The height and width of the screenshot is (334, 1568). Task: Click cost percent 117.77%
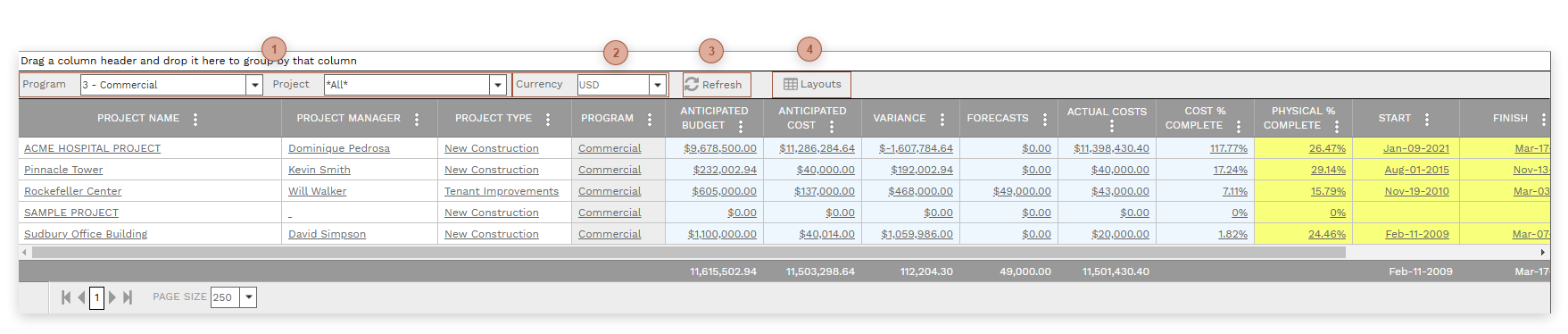click(x=1229, y=148)
